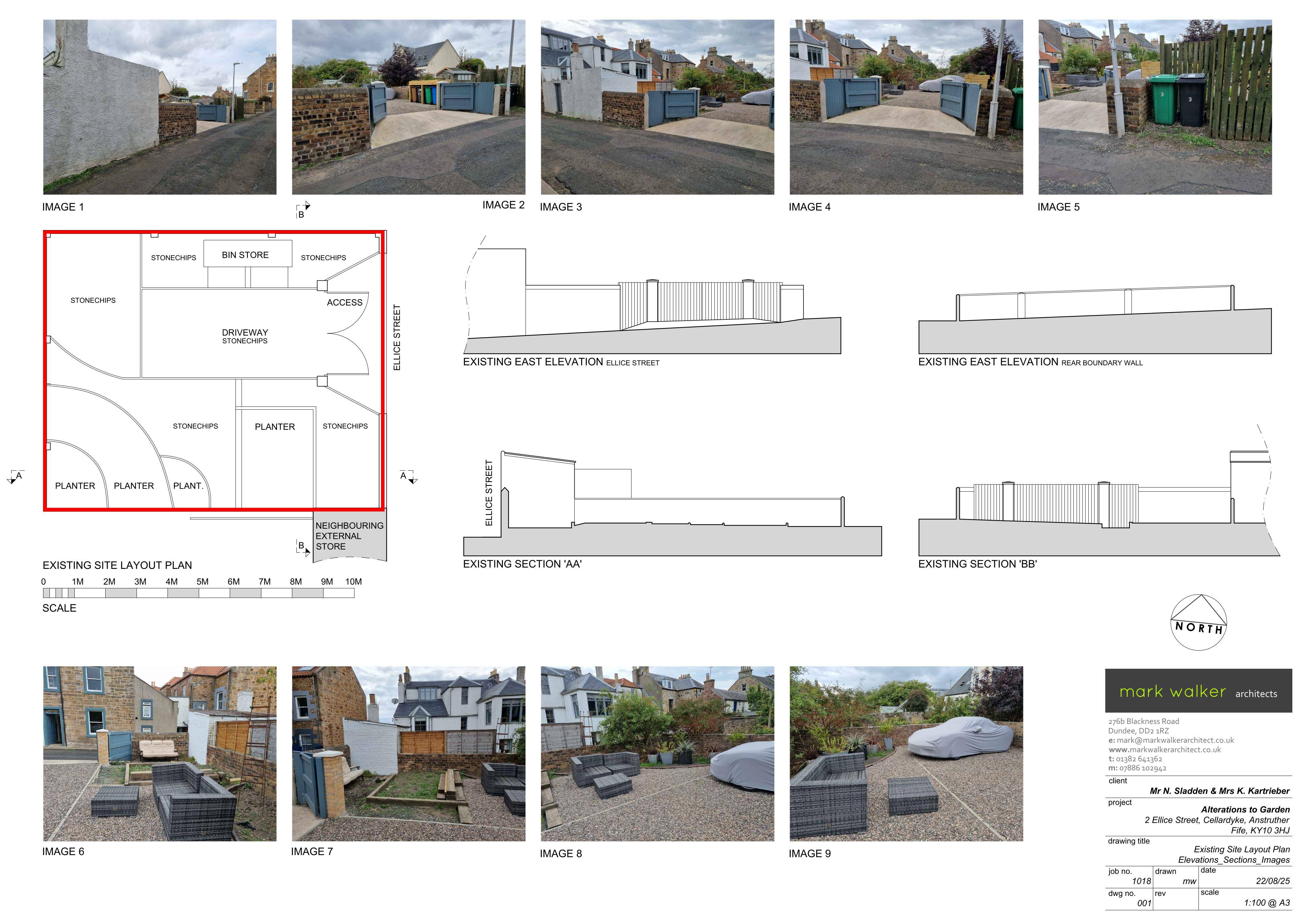Click the section marker A left of plan
The width and height of the screenshot is (1307, 924).
(x=16, y=477)
